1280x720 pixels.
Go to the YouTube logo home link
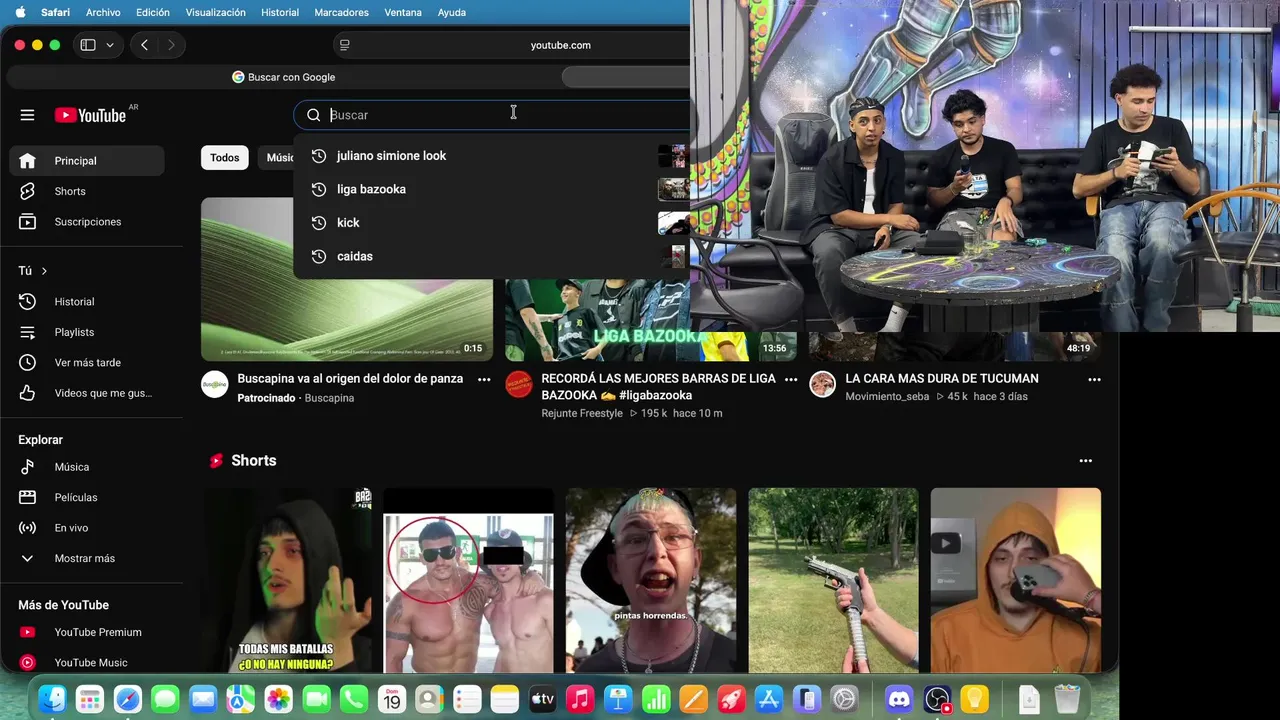click(90, 115)
